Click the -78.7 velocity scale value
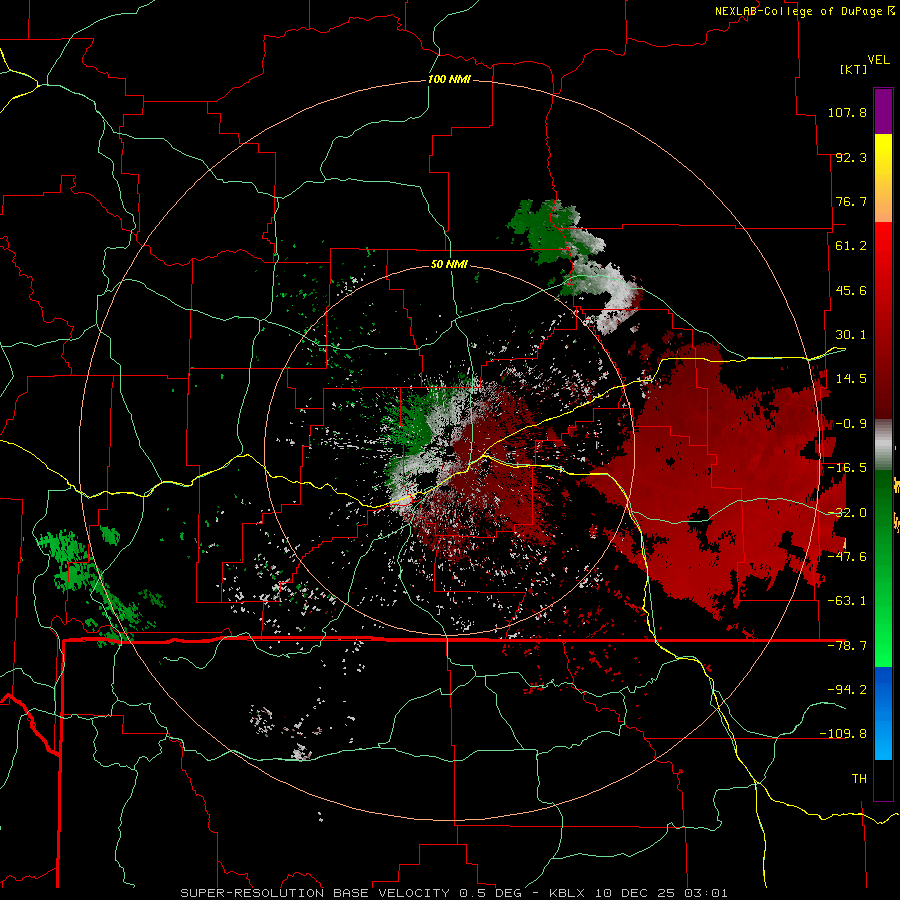 tap(847, 646)
